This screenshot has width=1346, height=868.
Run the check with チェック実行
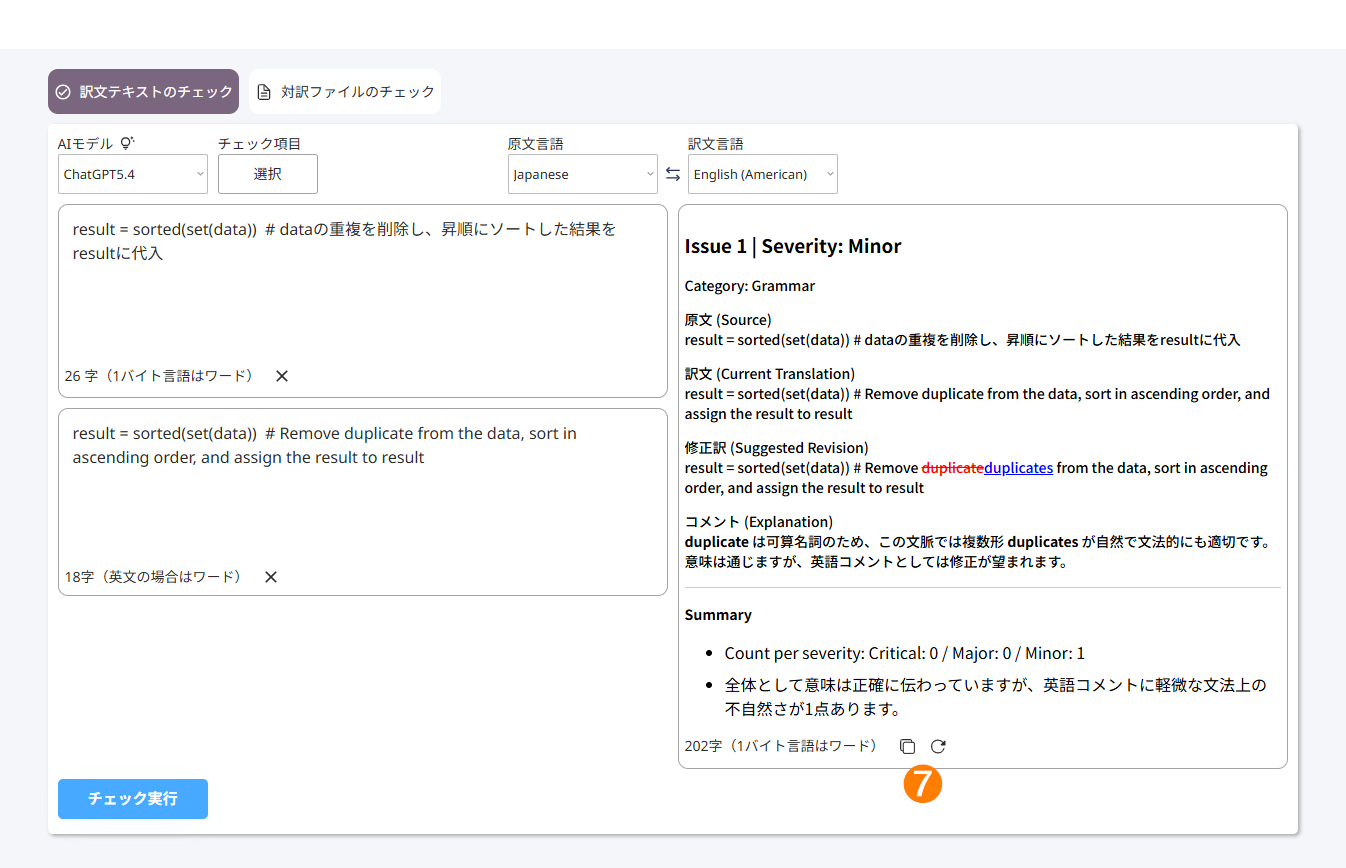133,799
